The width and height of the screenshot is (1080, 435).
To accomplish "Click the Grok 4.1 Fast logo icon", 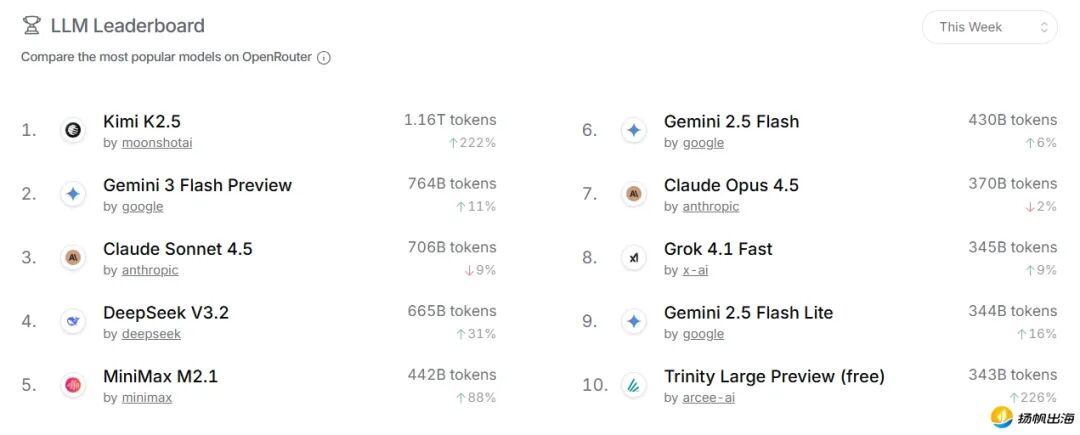I will click(633, 257).
